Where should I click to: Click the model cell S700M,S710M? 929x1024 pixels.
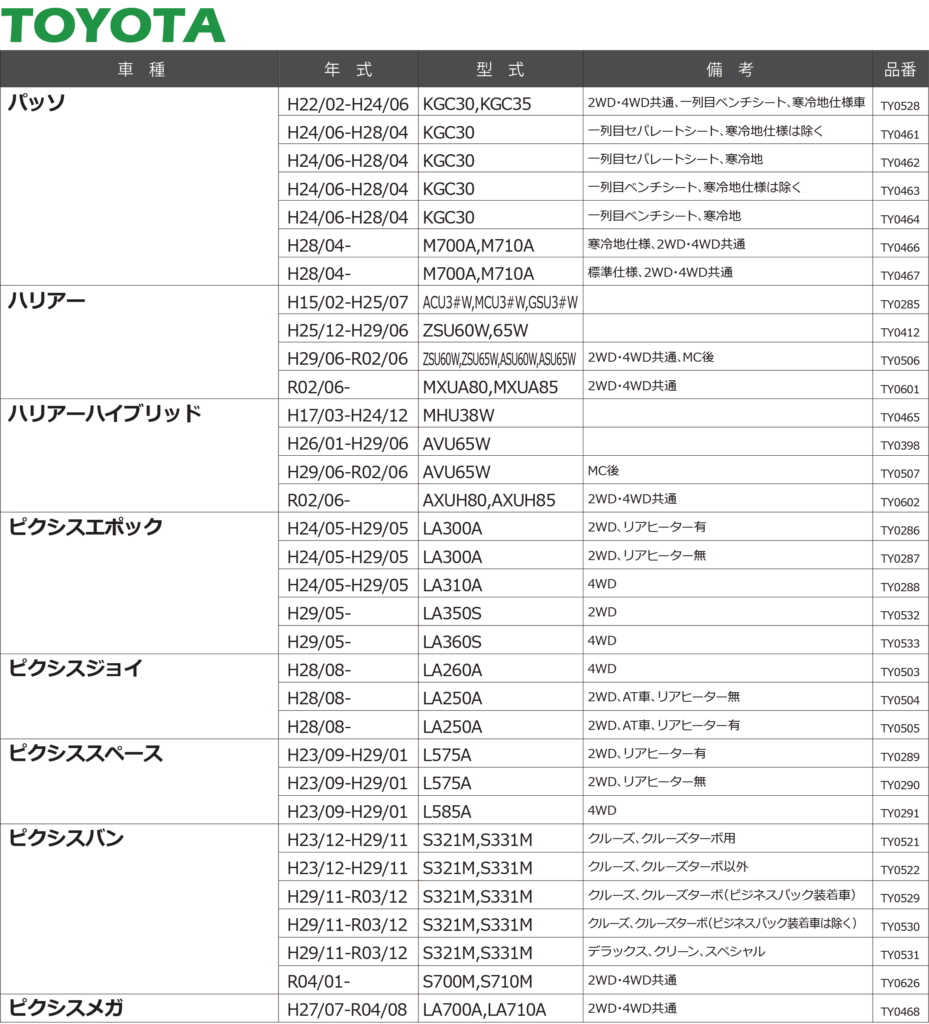tap(478, 981)
